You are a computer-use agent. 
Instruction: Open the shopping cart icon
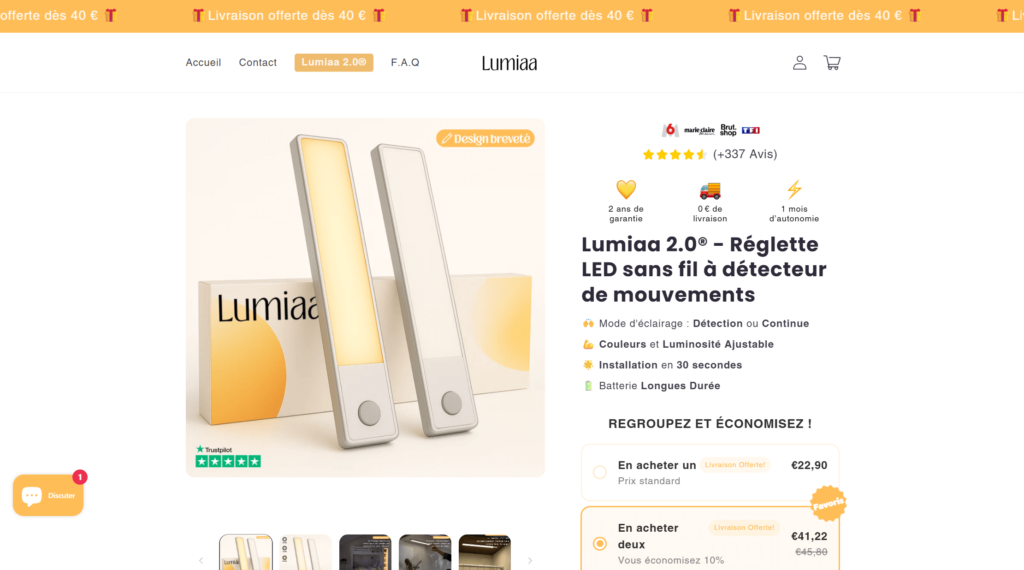(831, 63)
